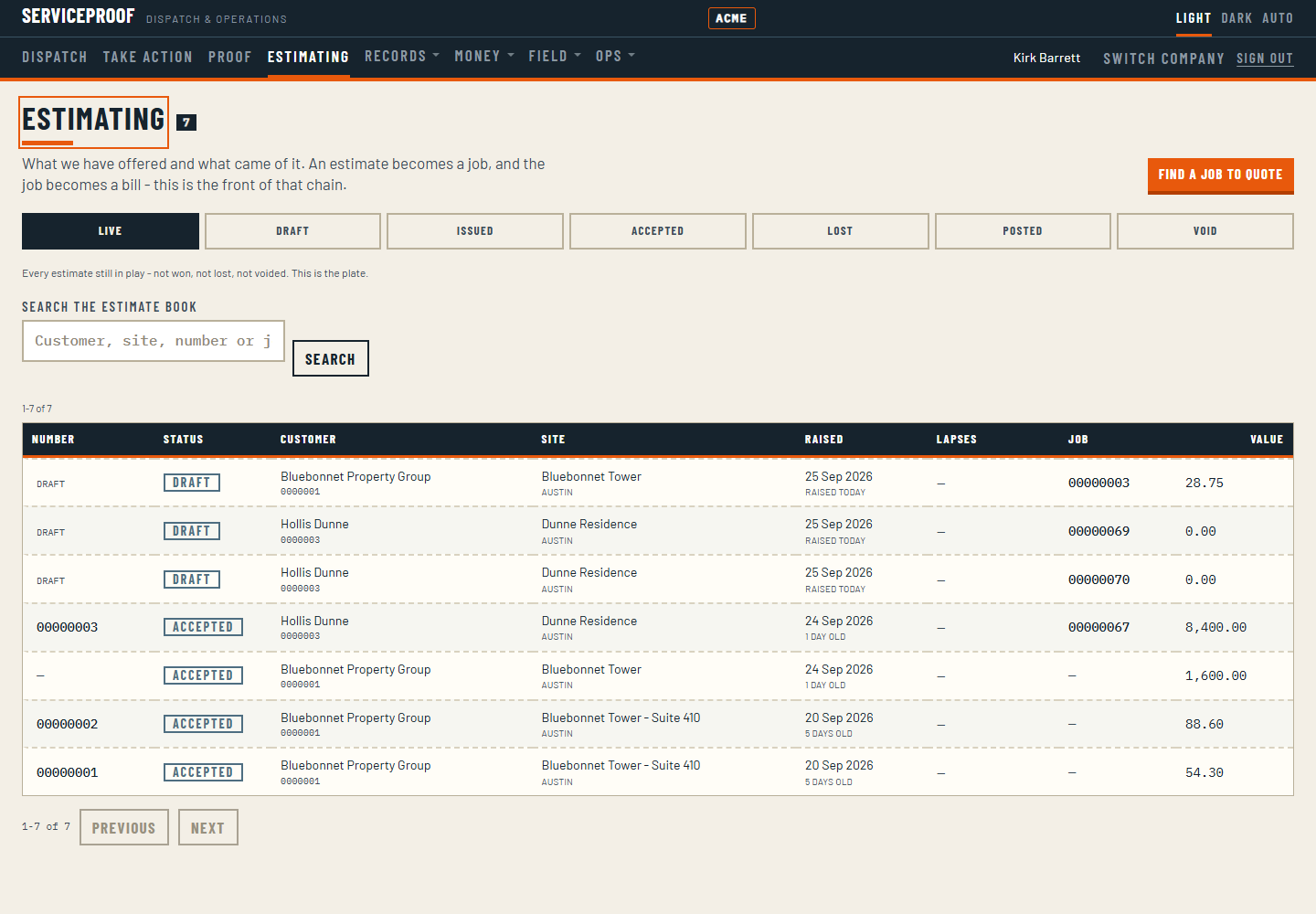Select the Posted filter tab
This screenshot has height=914, width=1316.
click(x=1023, y=231)
